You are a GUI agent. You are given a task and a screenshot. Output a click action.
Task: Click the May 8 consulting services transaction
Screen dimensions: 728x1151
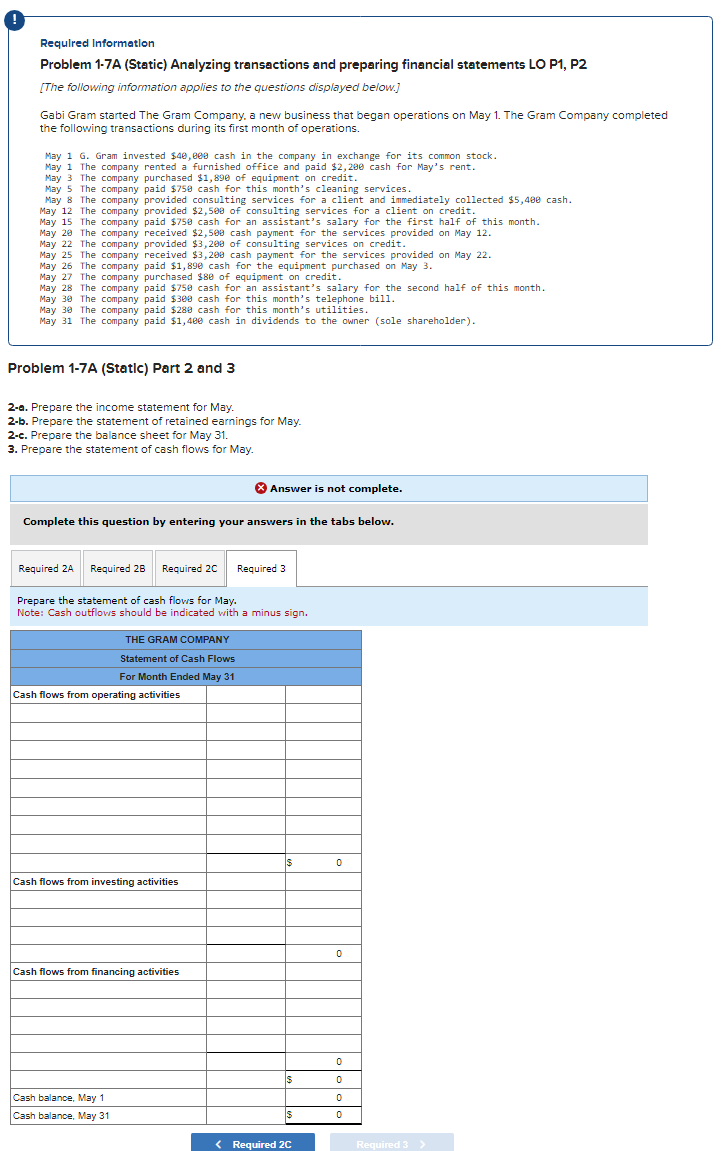point(308,200)
